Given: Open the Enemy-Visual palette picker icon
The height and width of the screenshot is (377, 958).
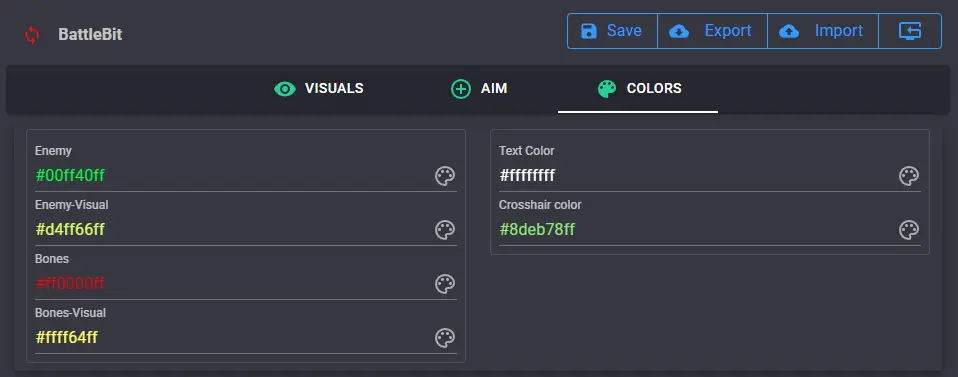Looking at the screenshot, I should click(x=445, y=230).
